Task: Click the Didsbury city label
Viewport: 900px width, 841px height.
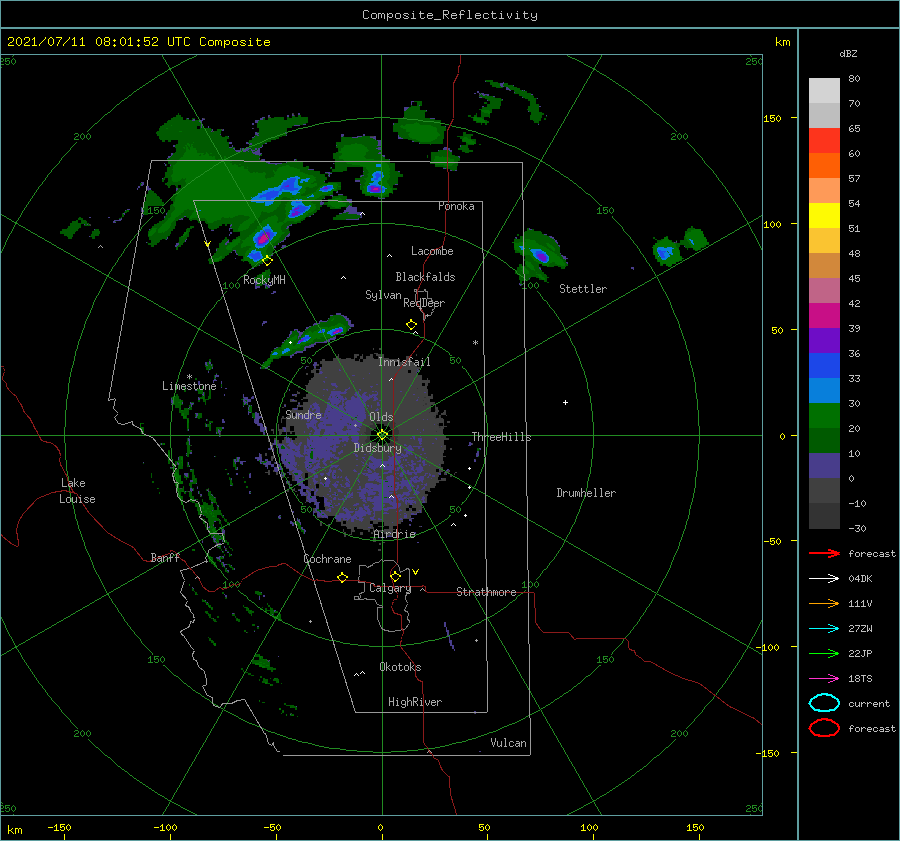Action: (378, 448)
